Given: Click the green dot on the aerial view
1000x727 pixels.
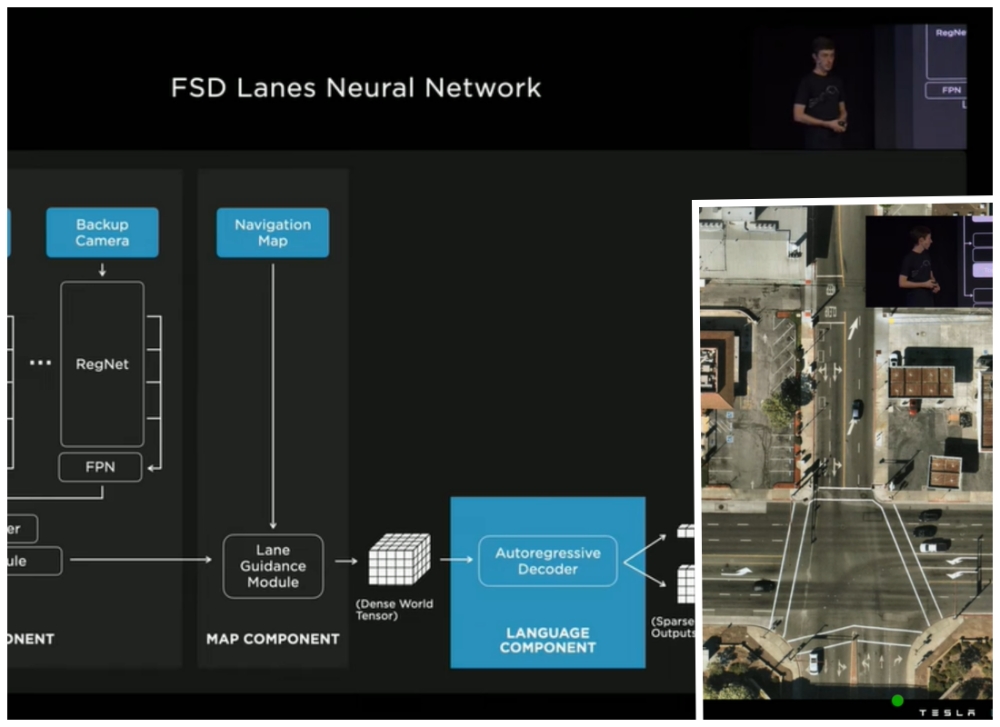Looking at the screenshot, I should (x=897, y=700).
